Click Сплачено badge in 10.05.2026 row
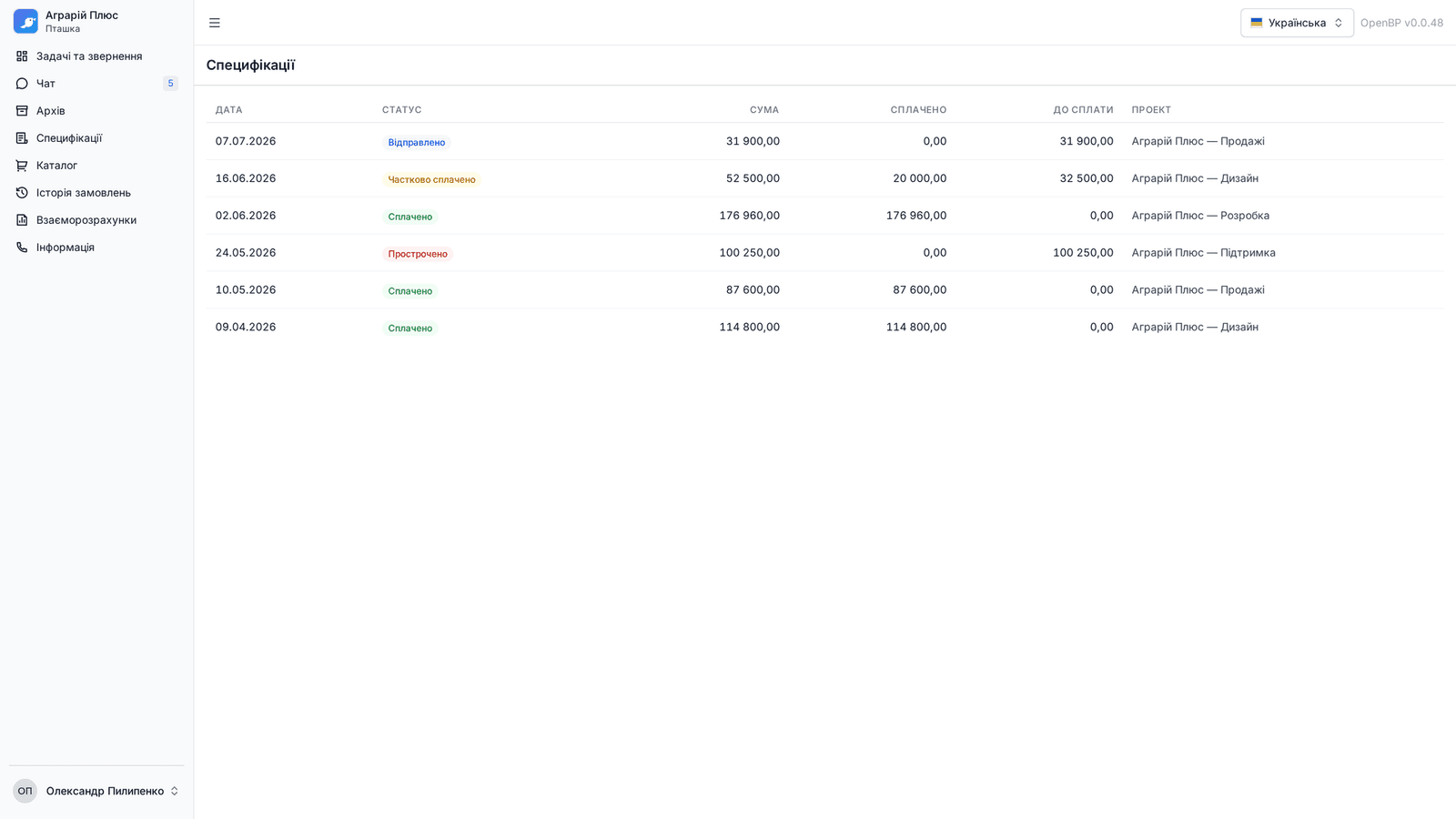 (x=410, y=291)
